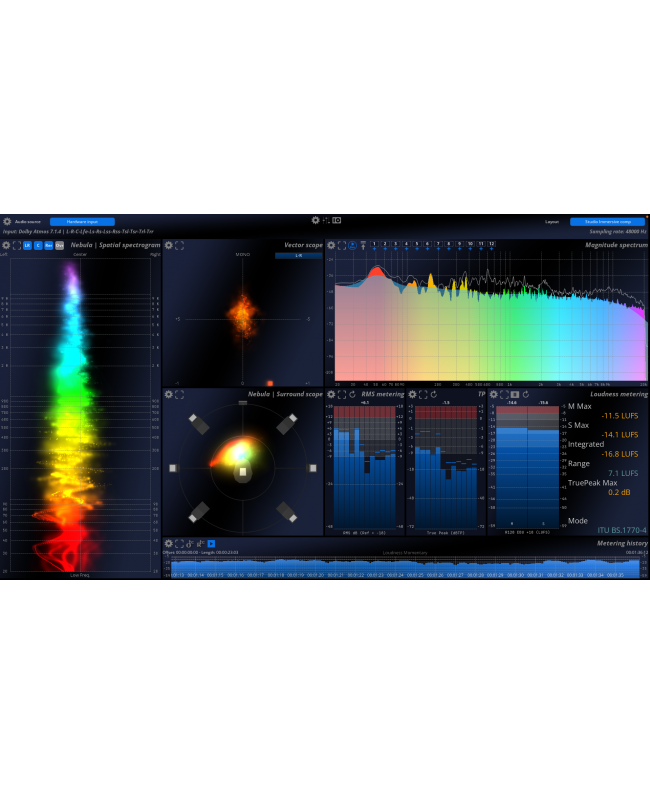Viewport: 650px width, 794px height.
Task: Click the play button in Metering history
Action: [211, 543]
